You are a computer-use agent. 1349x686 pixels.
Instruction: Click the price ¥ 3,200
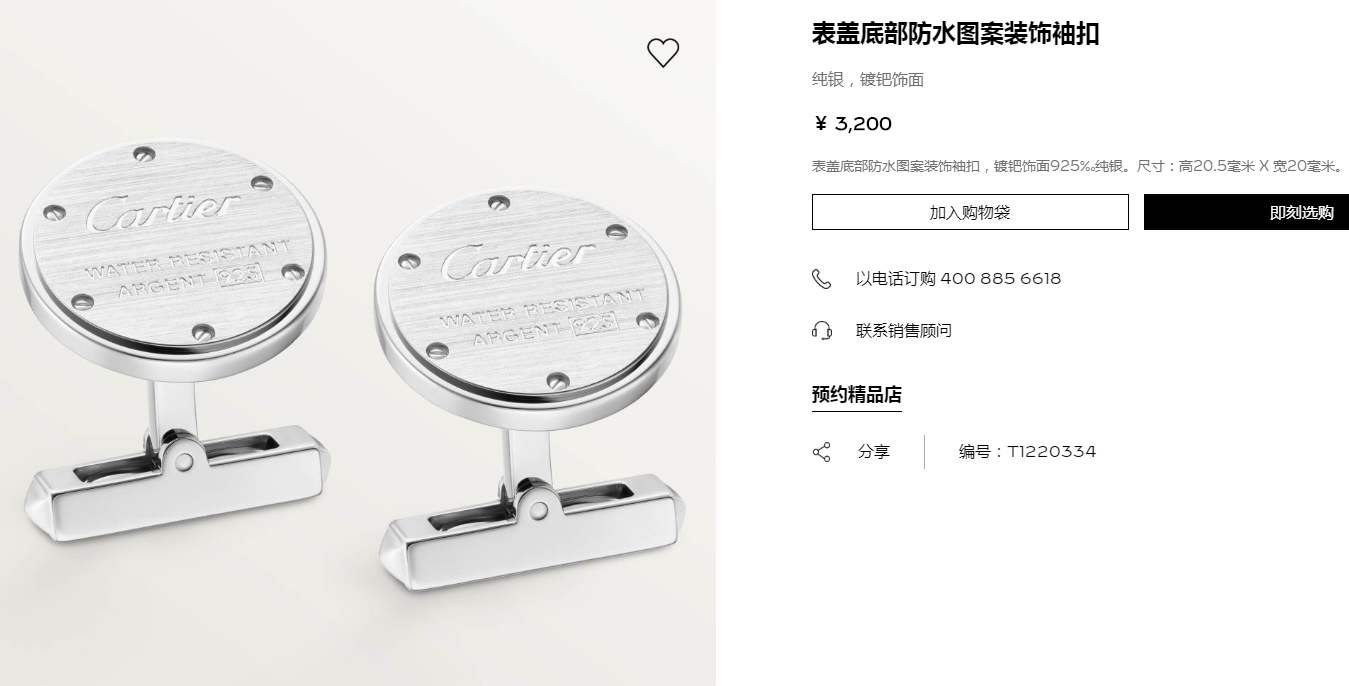click(x=853, y=124)
